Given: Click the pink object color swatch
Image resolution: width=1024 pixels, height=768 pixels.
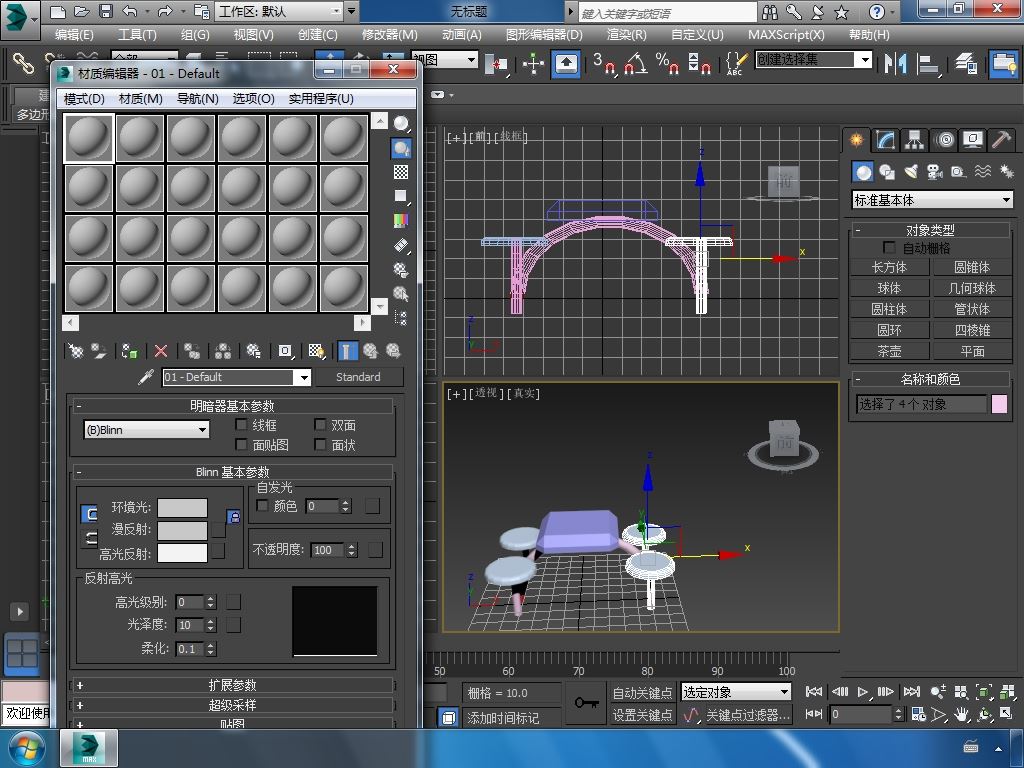Looking at the screenshot, I should pos(999,404).
